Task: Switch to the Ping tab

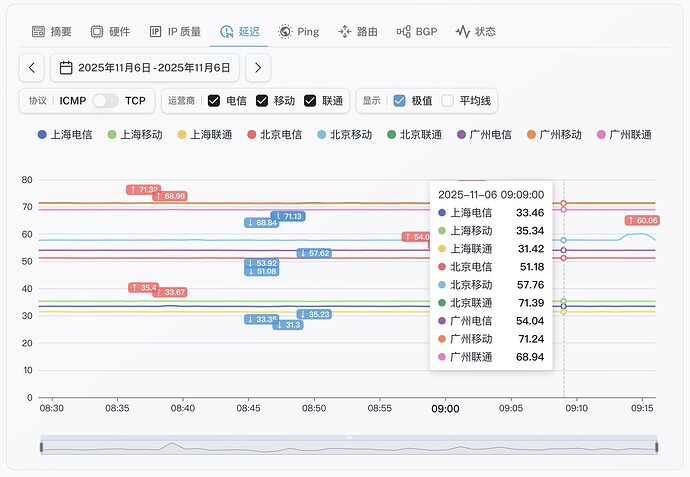Action: coord(299,32)
